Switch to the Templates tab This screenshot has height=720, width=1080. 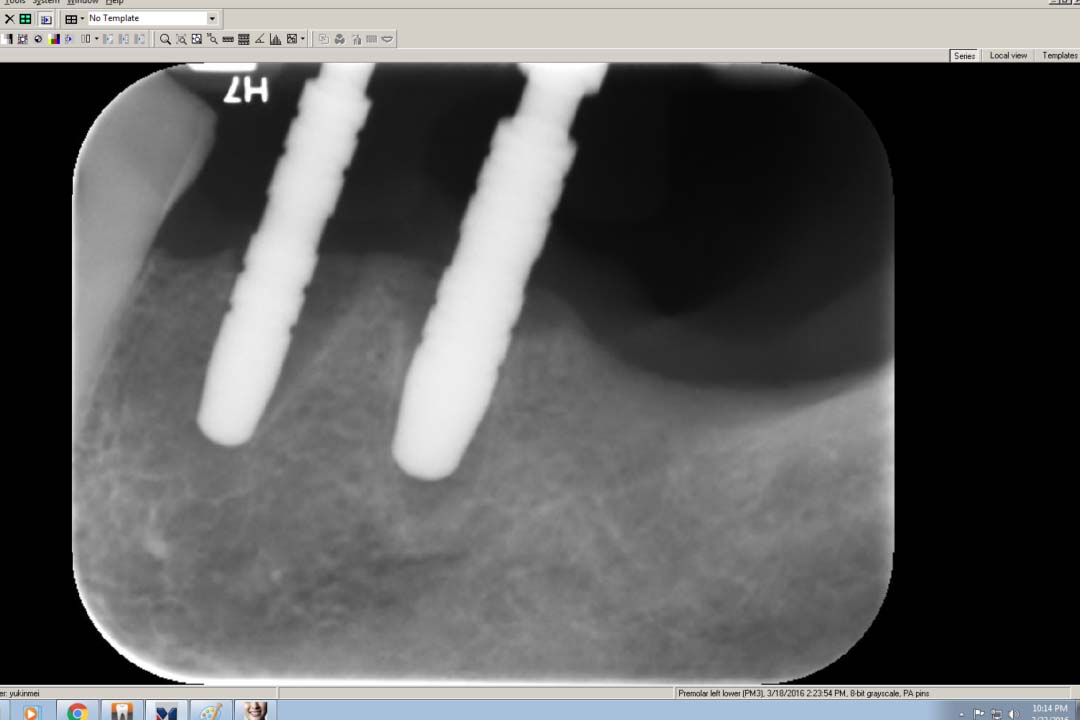click(1059, 56)
